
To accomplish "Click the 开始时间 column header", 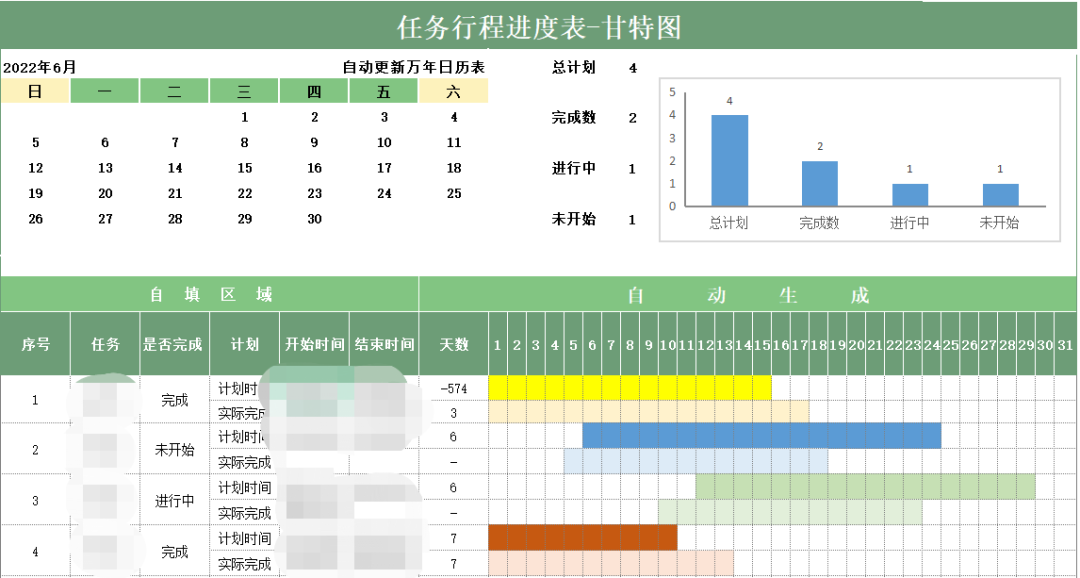I will coord(314,344).
